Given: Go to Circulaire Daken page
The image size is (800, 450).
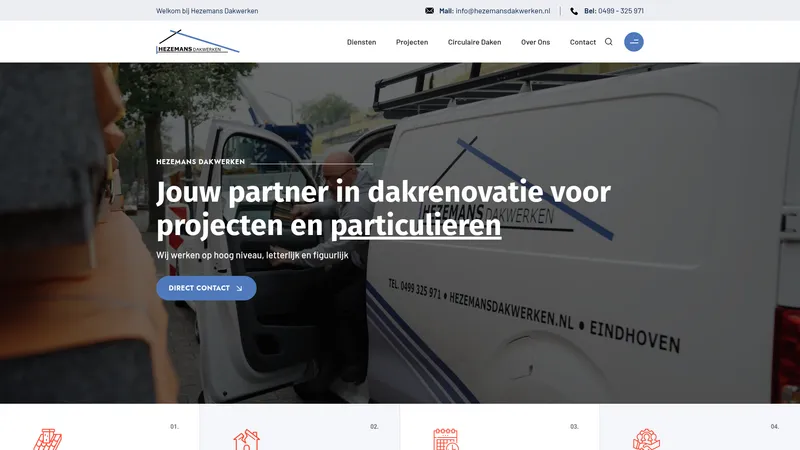Looking at the screenshot, I should tap(474, 42).
